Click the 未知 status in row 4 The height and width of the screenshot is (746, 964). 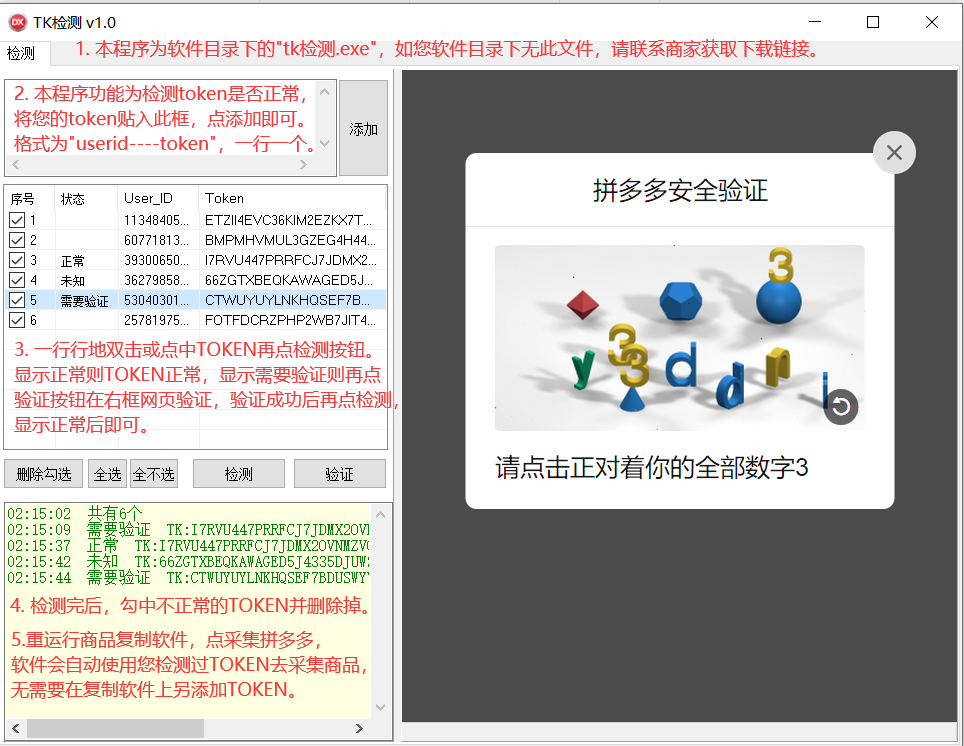[73, 280]
